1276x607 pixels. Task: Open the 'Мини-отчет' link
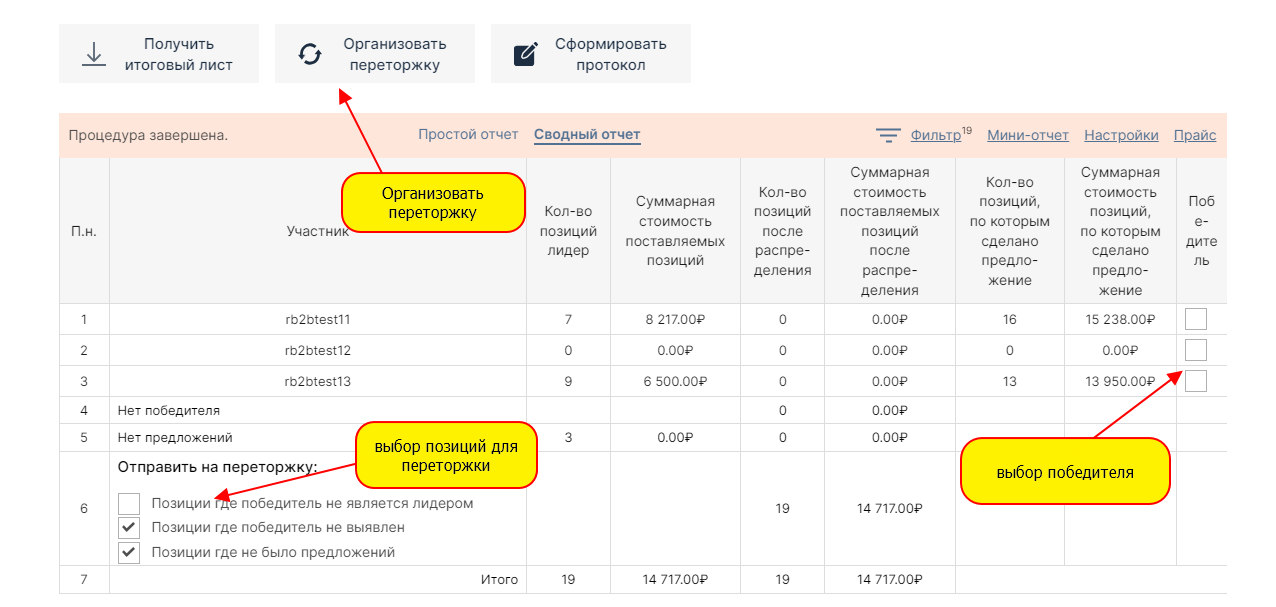[1027, 136]
